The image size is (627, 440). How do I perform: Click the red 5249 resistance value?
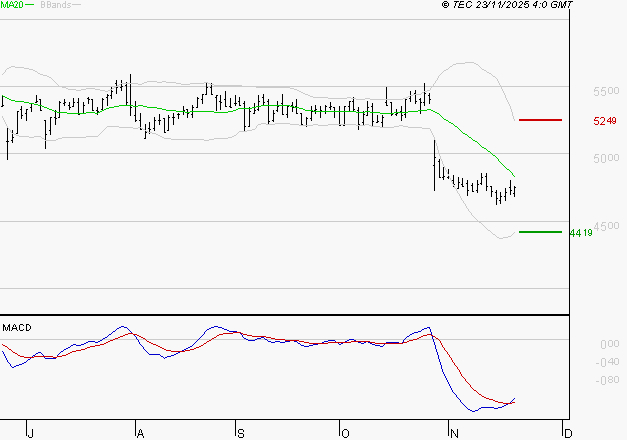[605, 121]
